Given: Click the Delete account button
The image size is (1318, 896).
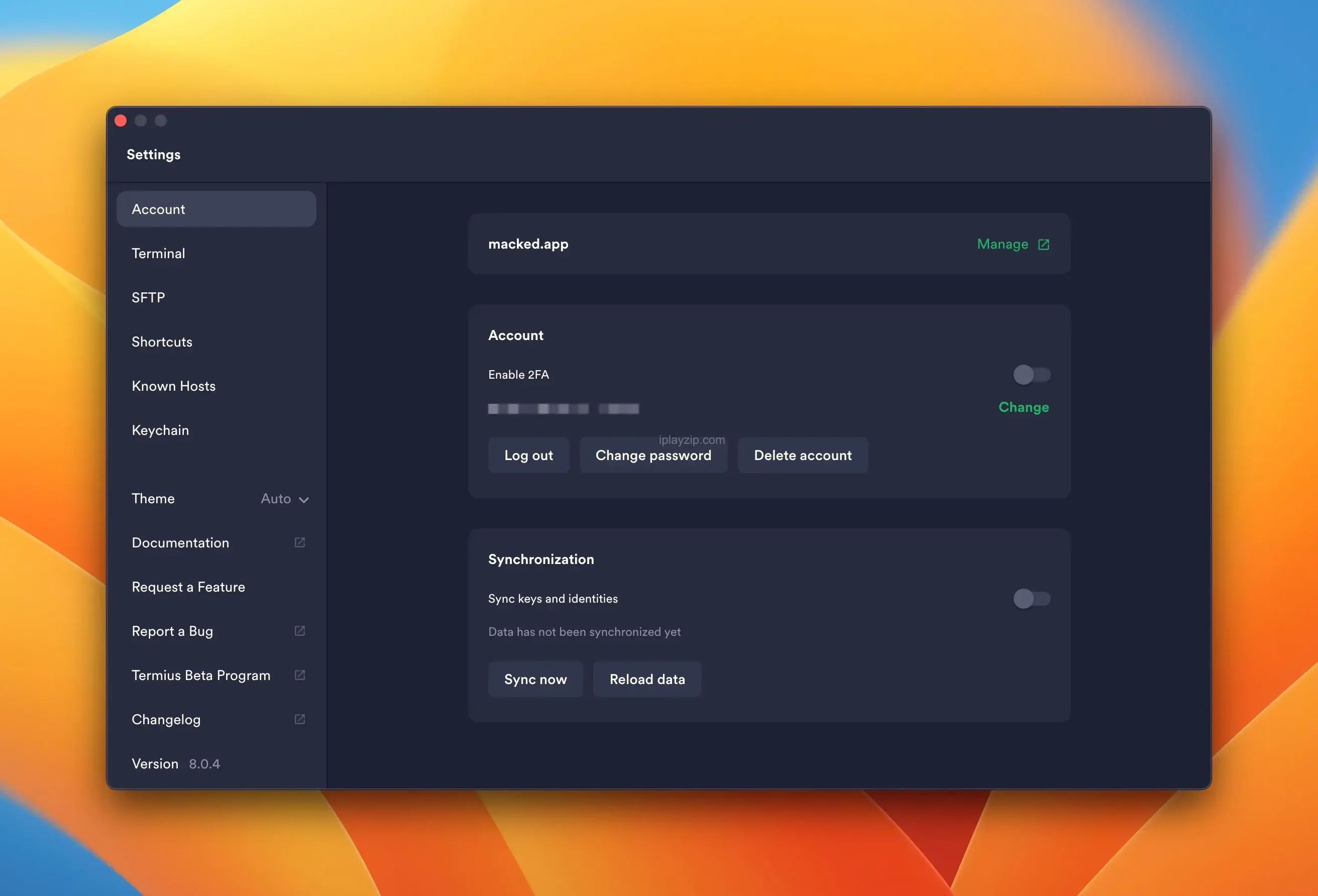Looking at the screenshot, I should click(x=803, y=455).
